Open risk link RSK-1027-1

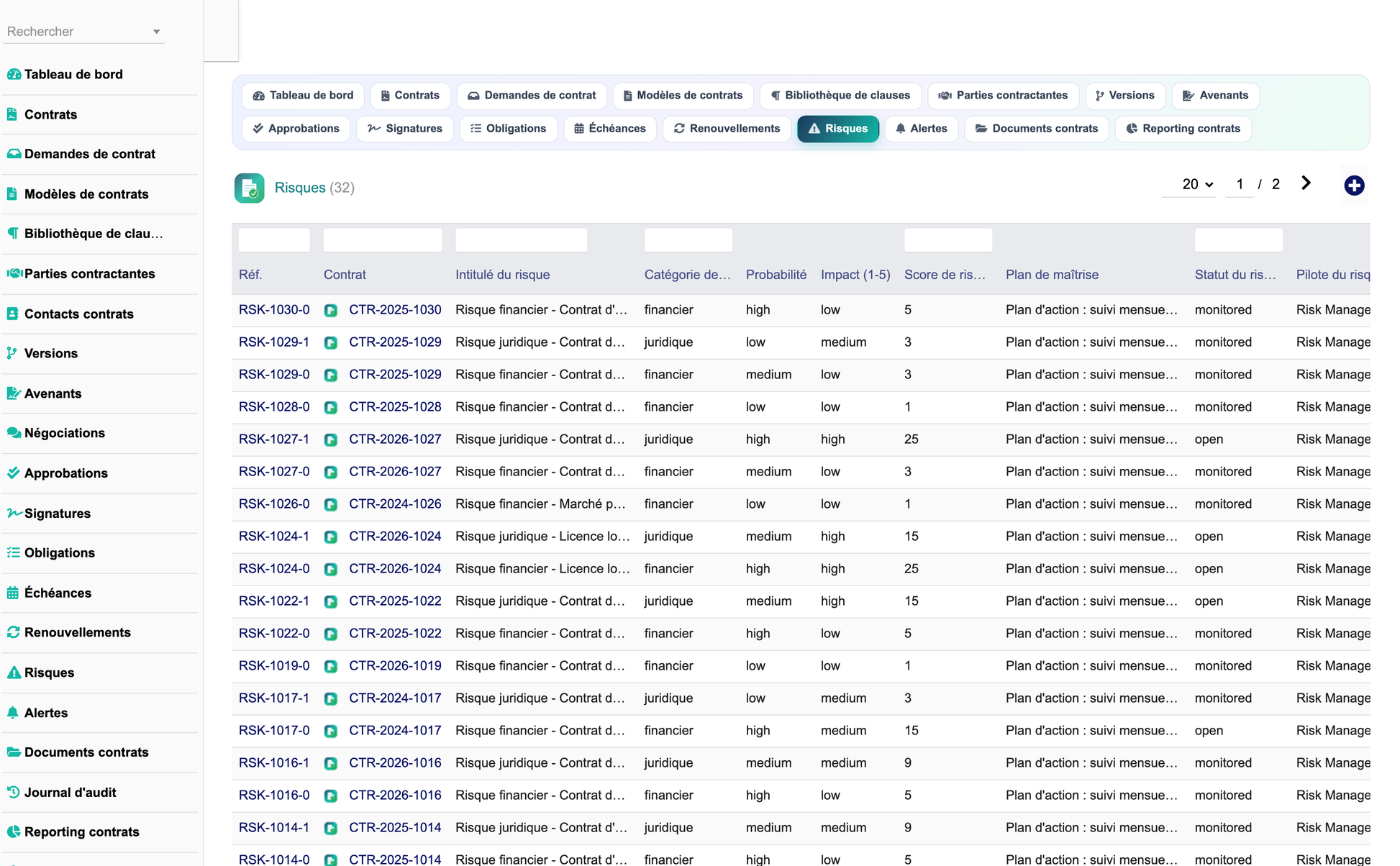pyautogui.click(x=274, y=439)
